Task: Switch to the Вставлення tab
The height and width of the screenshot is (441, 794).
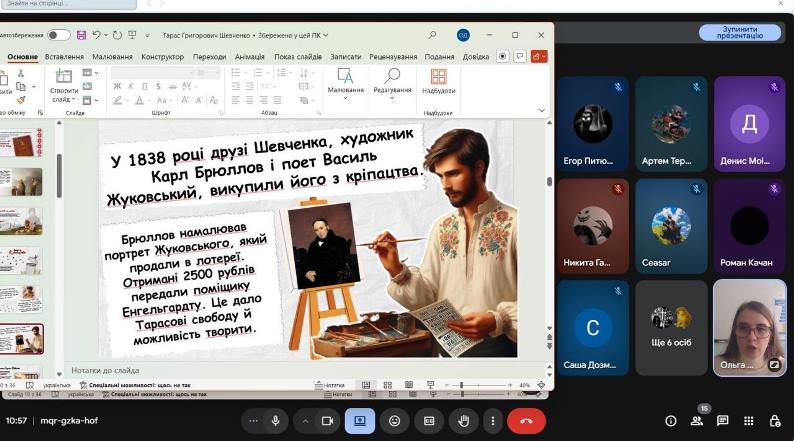Action: tap(64, 57)
